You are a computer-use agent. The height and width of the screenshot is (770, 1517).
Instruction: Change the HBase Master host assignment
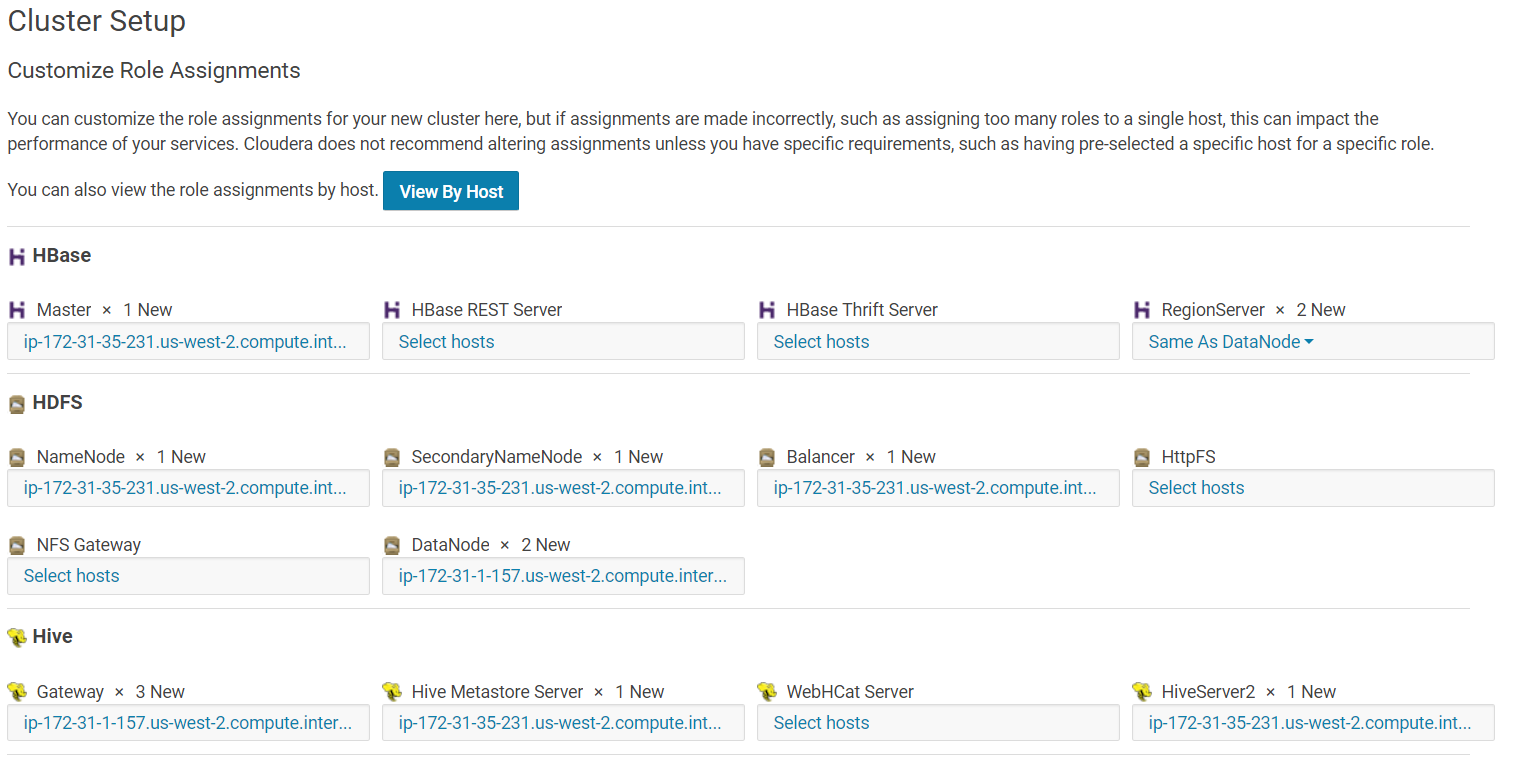click(186, 342)
